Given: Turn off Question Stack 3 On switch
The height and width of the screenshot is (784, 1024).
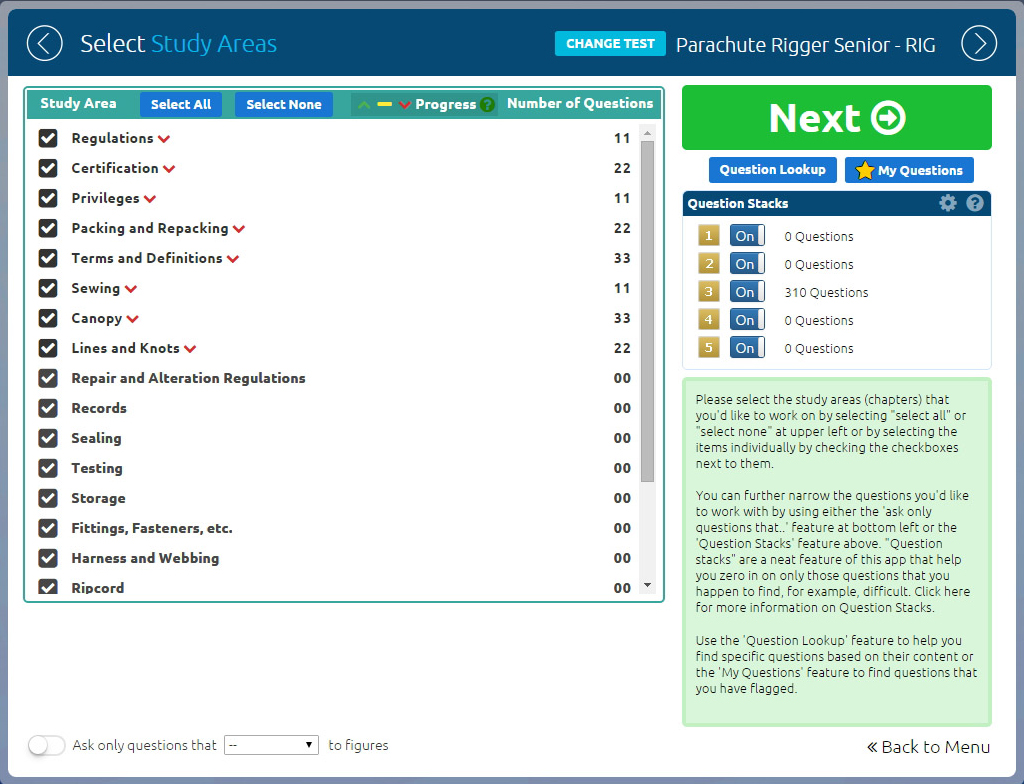Looking at the screenshot, I should [747, 292].
